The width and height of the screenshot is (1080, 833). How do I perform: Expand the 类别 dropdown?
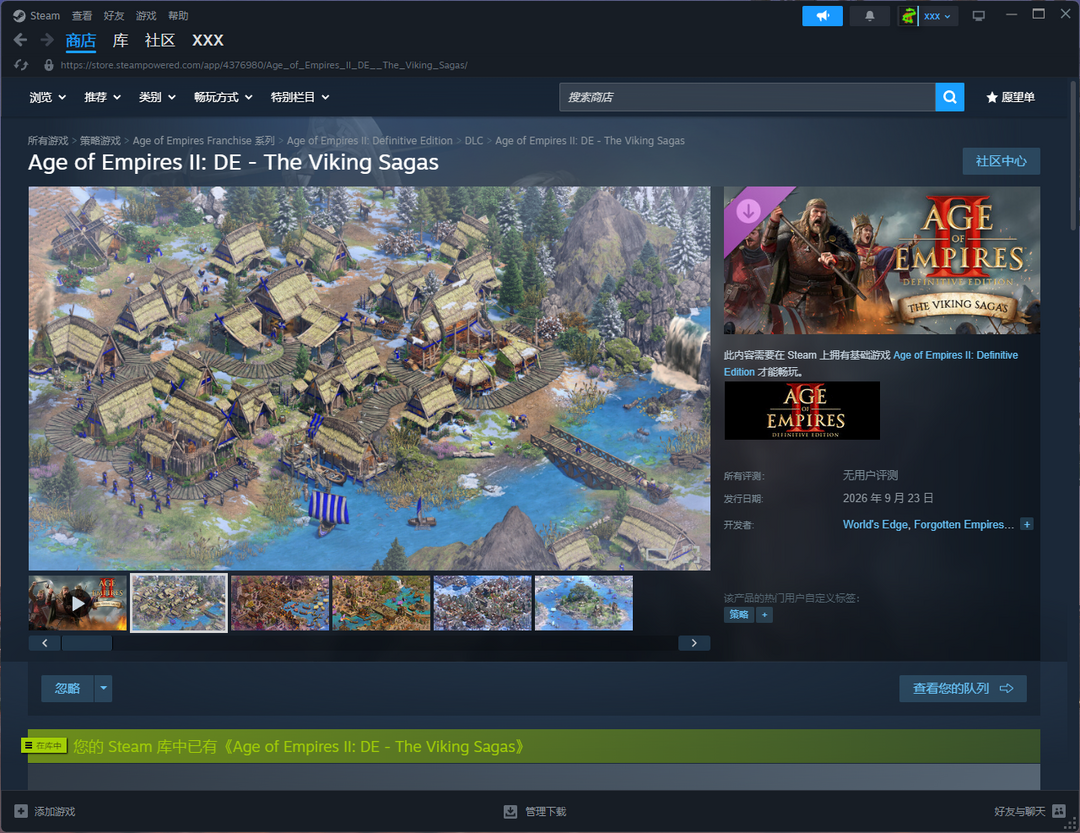tap(157, 97)
